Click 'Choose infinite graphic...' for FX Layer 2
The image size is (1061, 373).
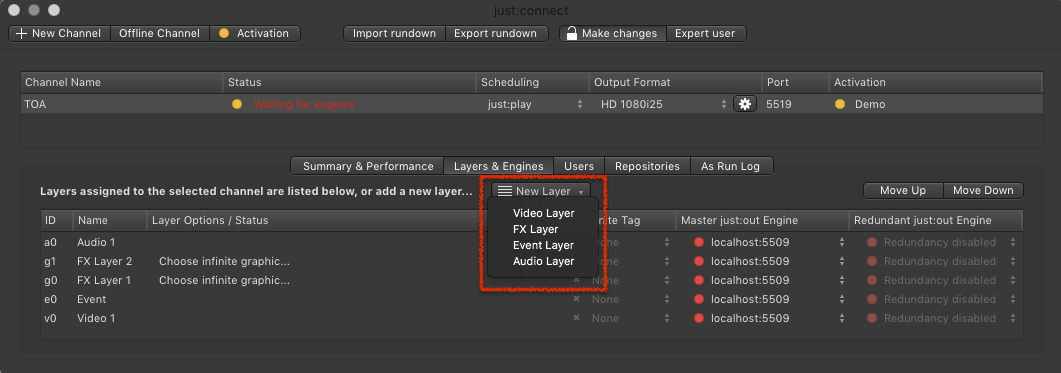224,261
